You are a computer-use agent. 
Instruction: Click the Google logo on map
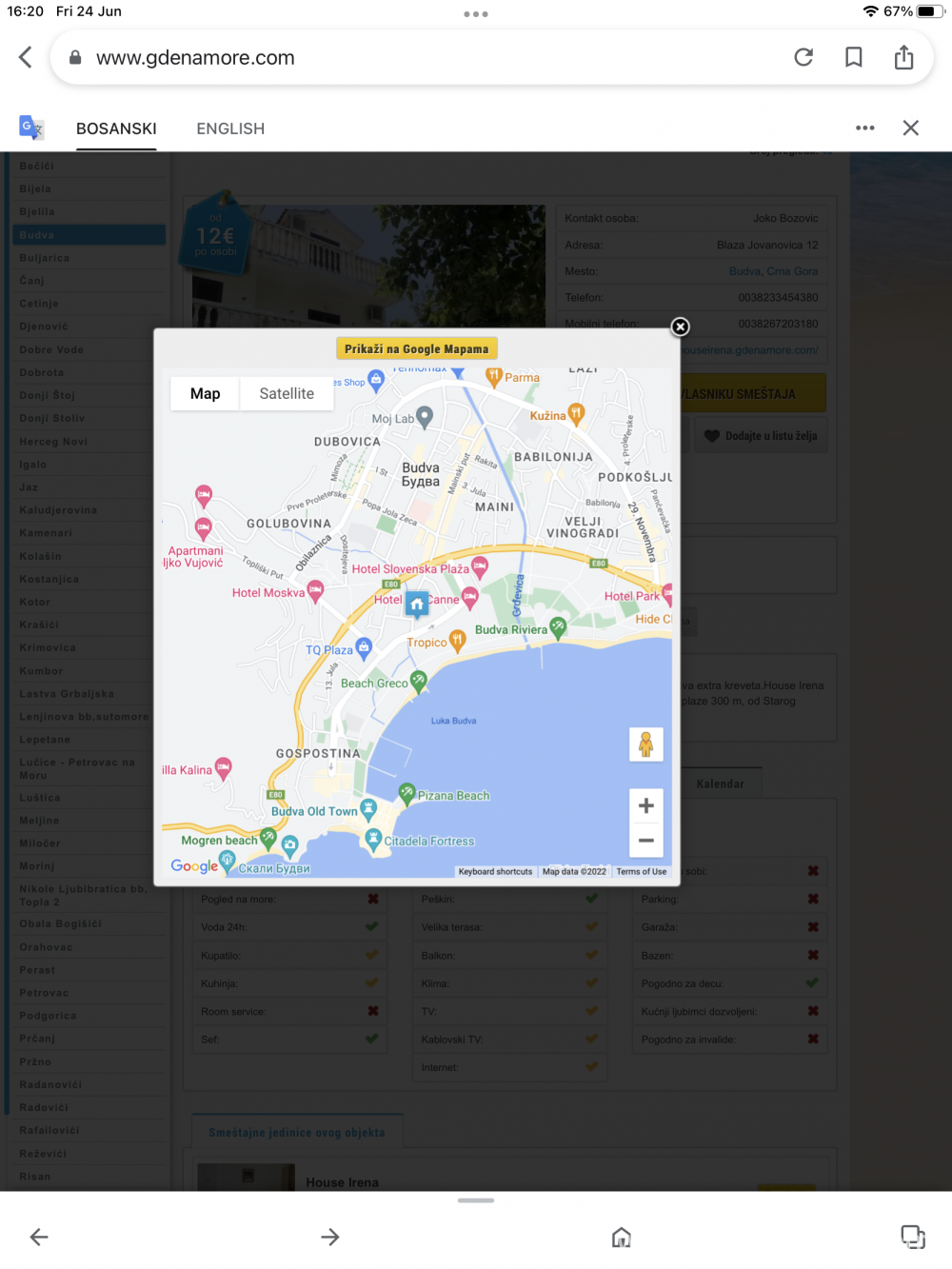[194, 865]
